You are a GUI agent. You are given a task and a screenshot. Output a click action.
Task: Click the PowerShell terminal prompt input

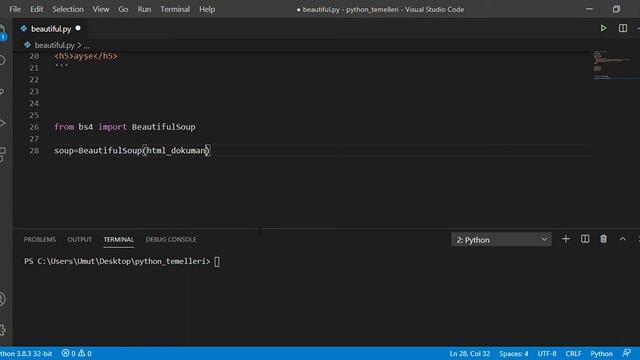[x=217, y=262]
